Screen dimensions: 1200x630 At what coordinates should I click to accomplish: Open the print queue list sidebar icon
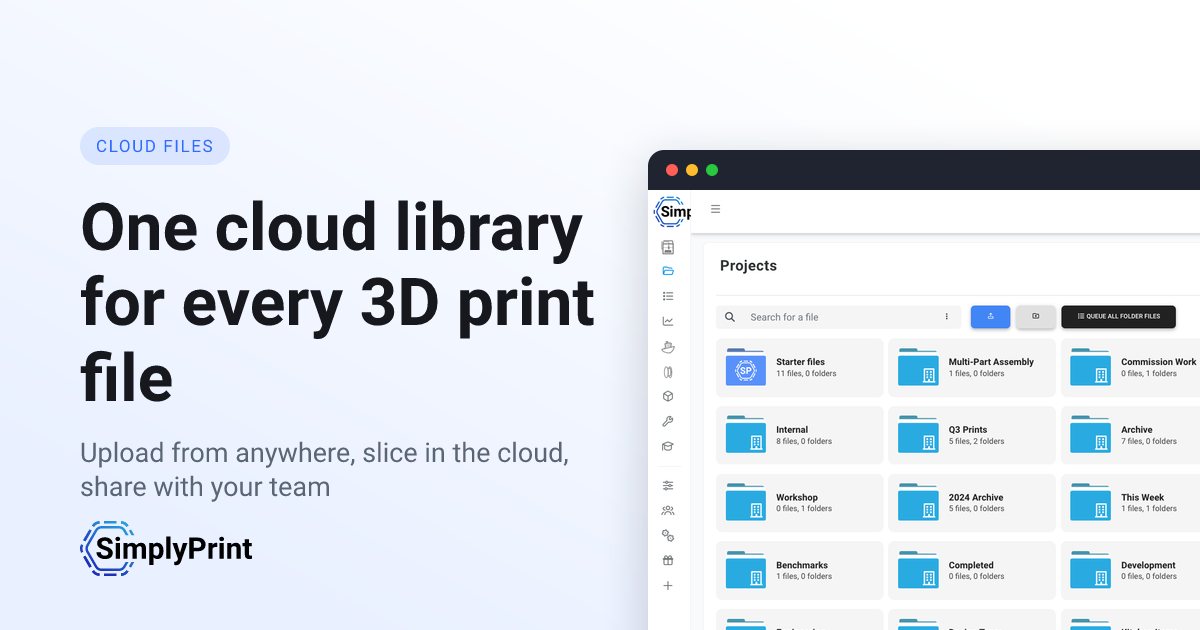point(668,296)
